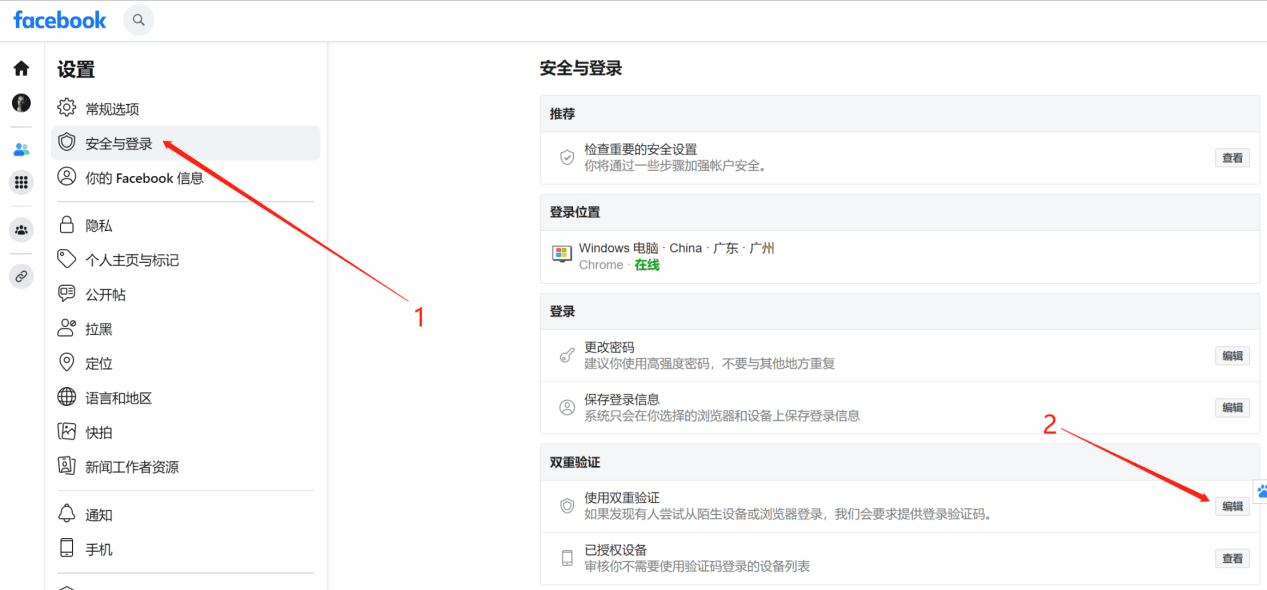The image size is (1267, 590).
Task: Open the grid menu icon in sidebar
Action: (21, 183)
